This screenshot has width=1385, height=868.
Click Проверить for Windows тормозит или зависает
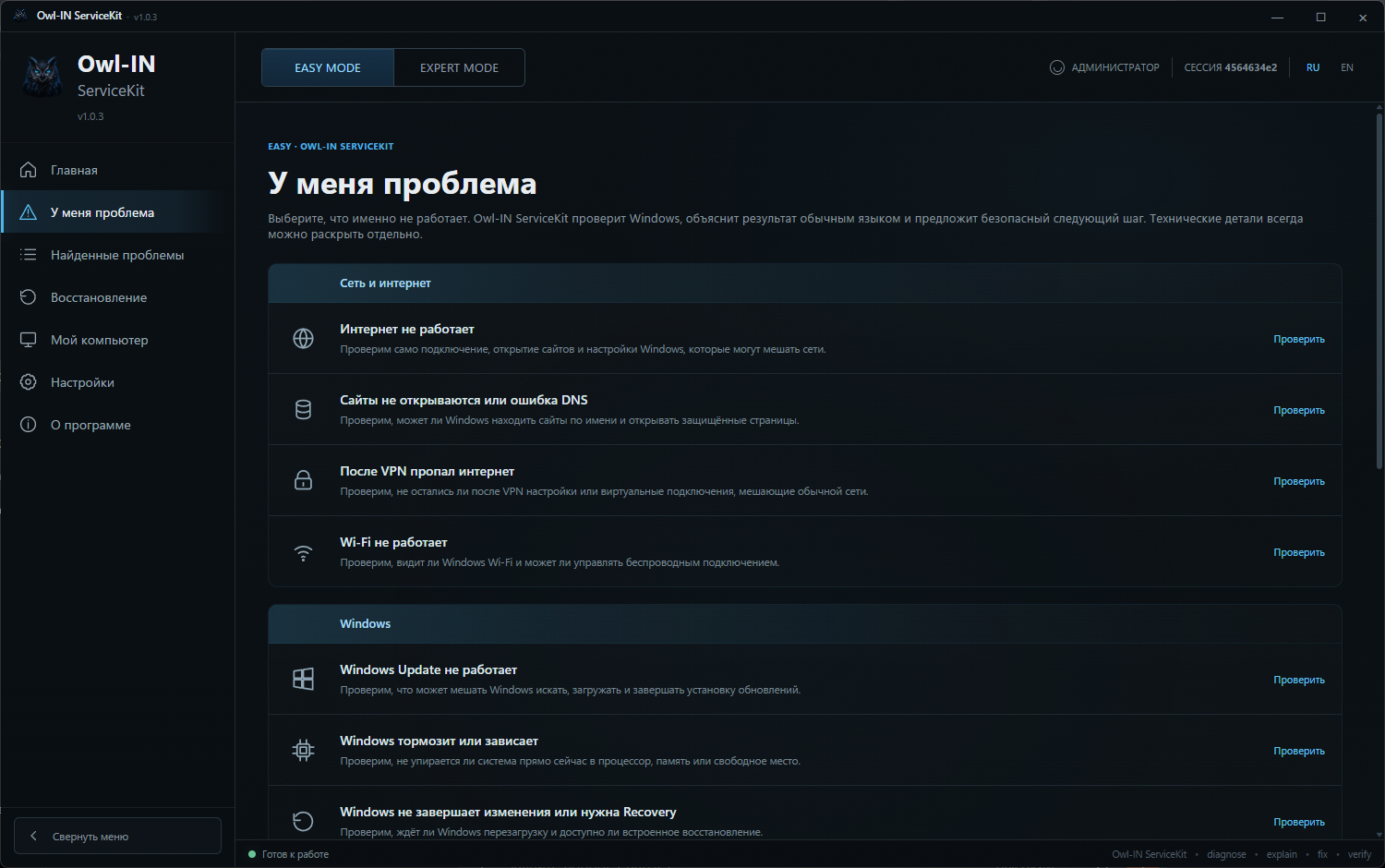[1298, 751]
